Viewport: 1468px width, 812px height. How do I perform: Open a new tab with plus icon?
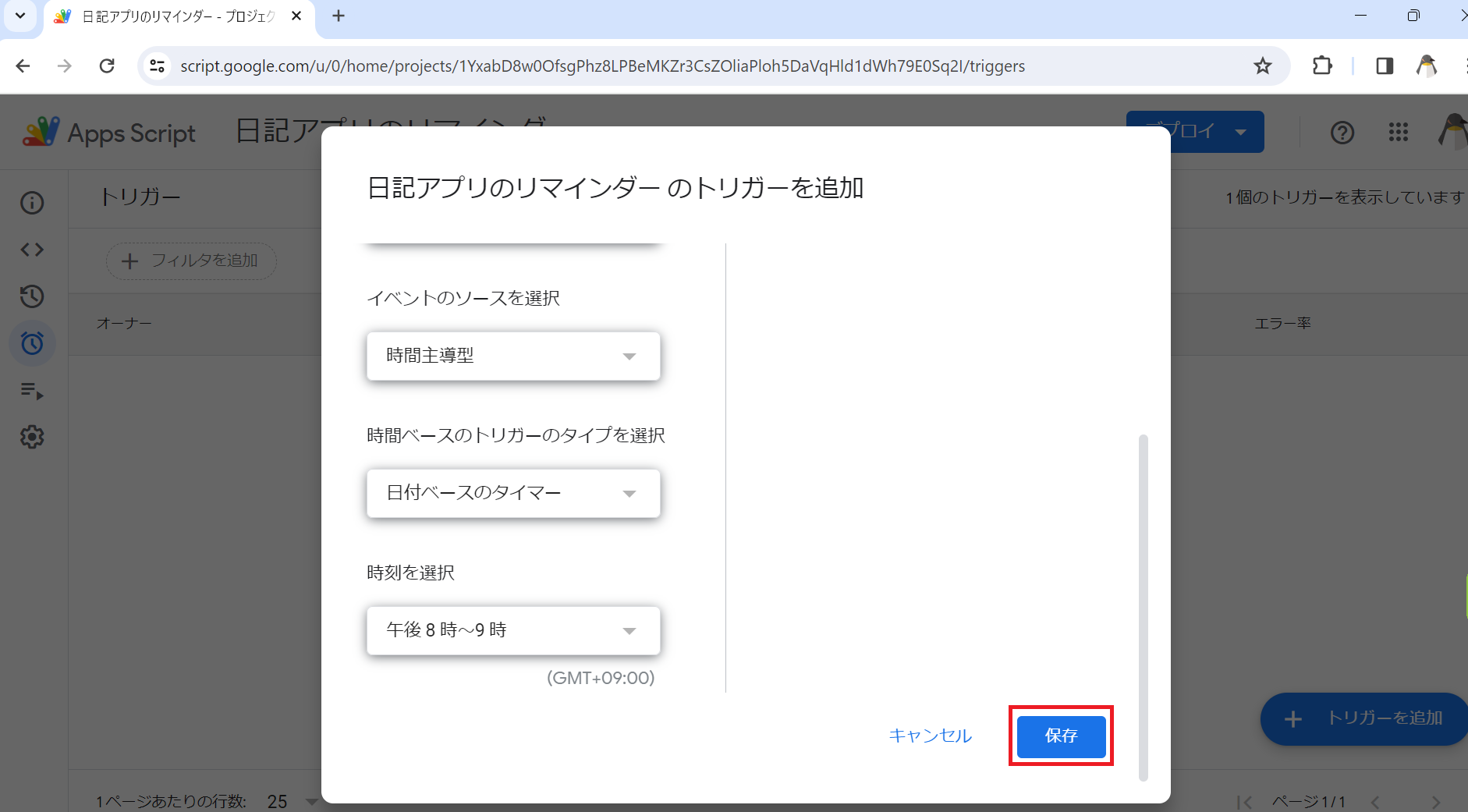pos(339,16)
